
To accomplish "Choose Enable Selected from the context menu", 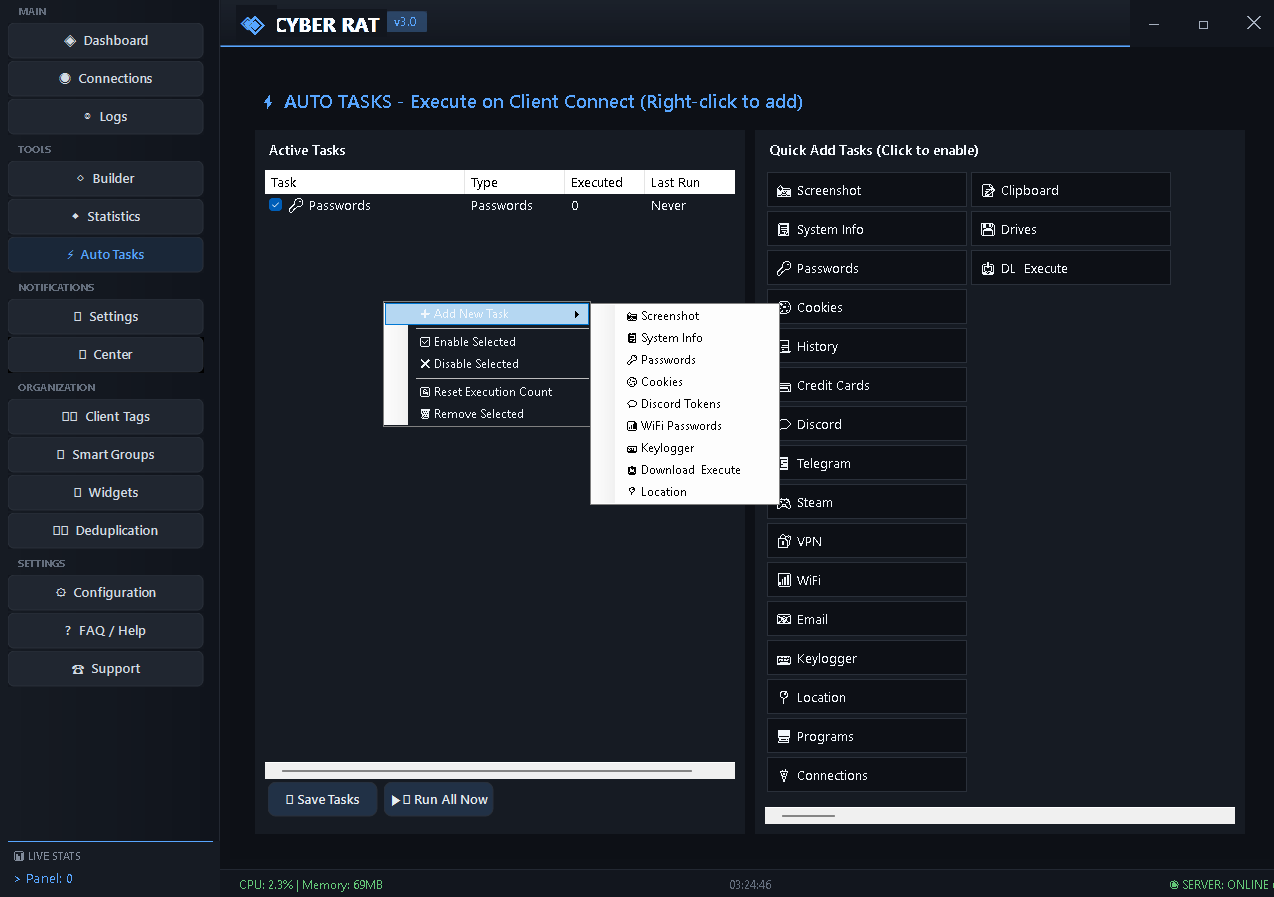I will click(487, 342).
